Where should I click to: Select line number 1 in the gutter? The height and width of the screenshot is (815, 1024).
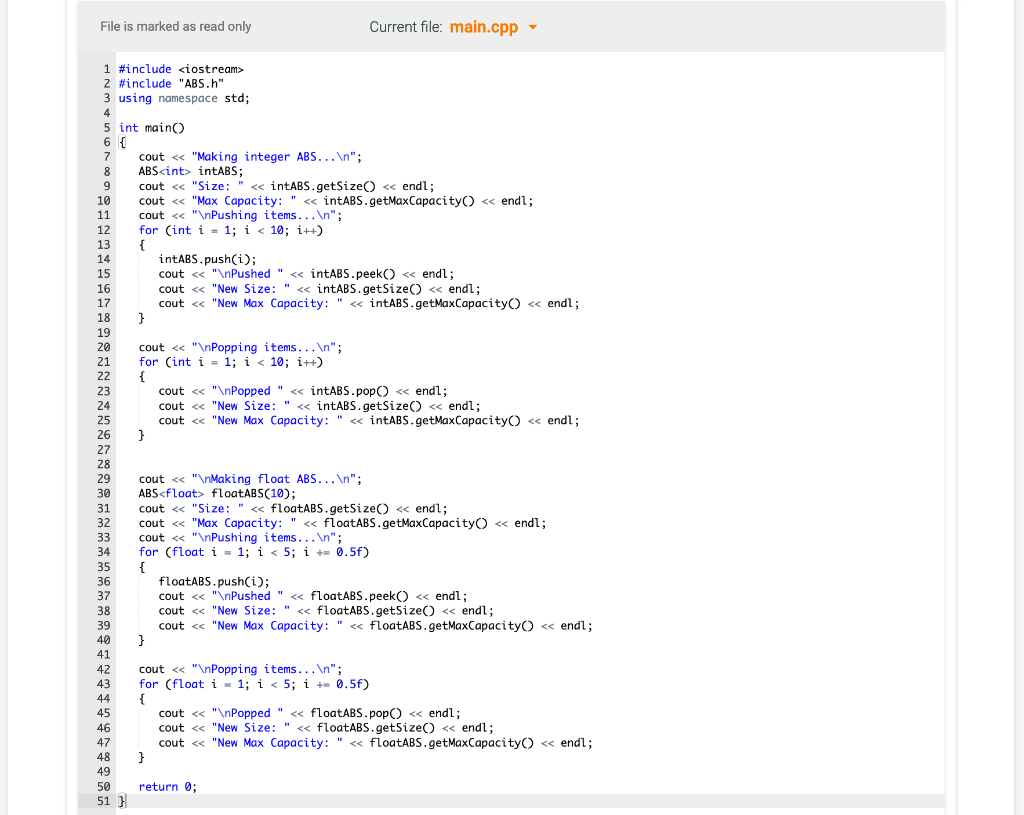click(106, 69)
